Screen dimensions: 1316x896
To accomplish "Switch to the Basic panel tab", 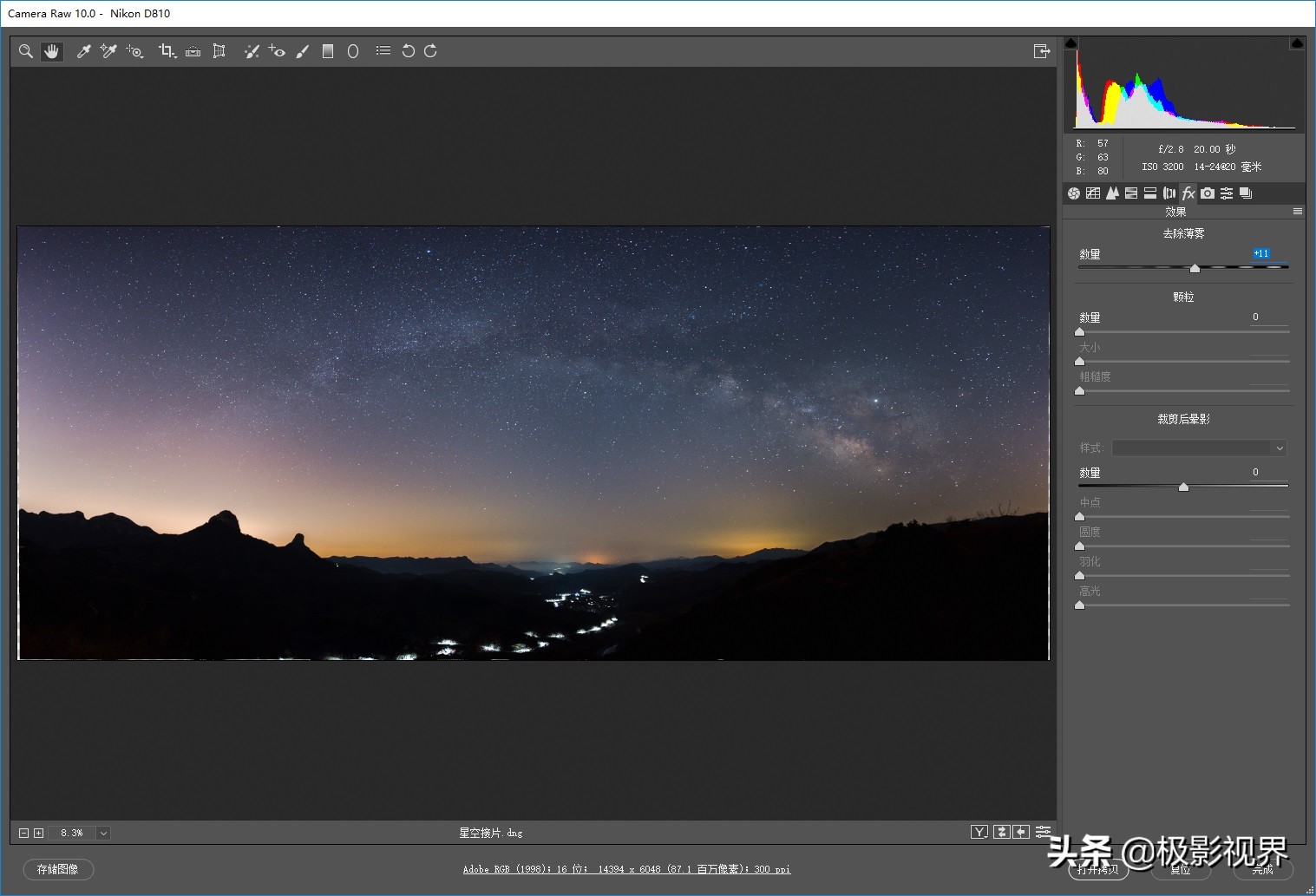I will pos(1074,193).
